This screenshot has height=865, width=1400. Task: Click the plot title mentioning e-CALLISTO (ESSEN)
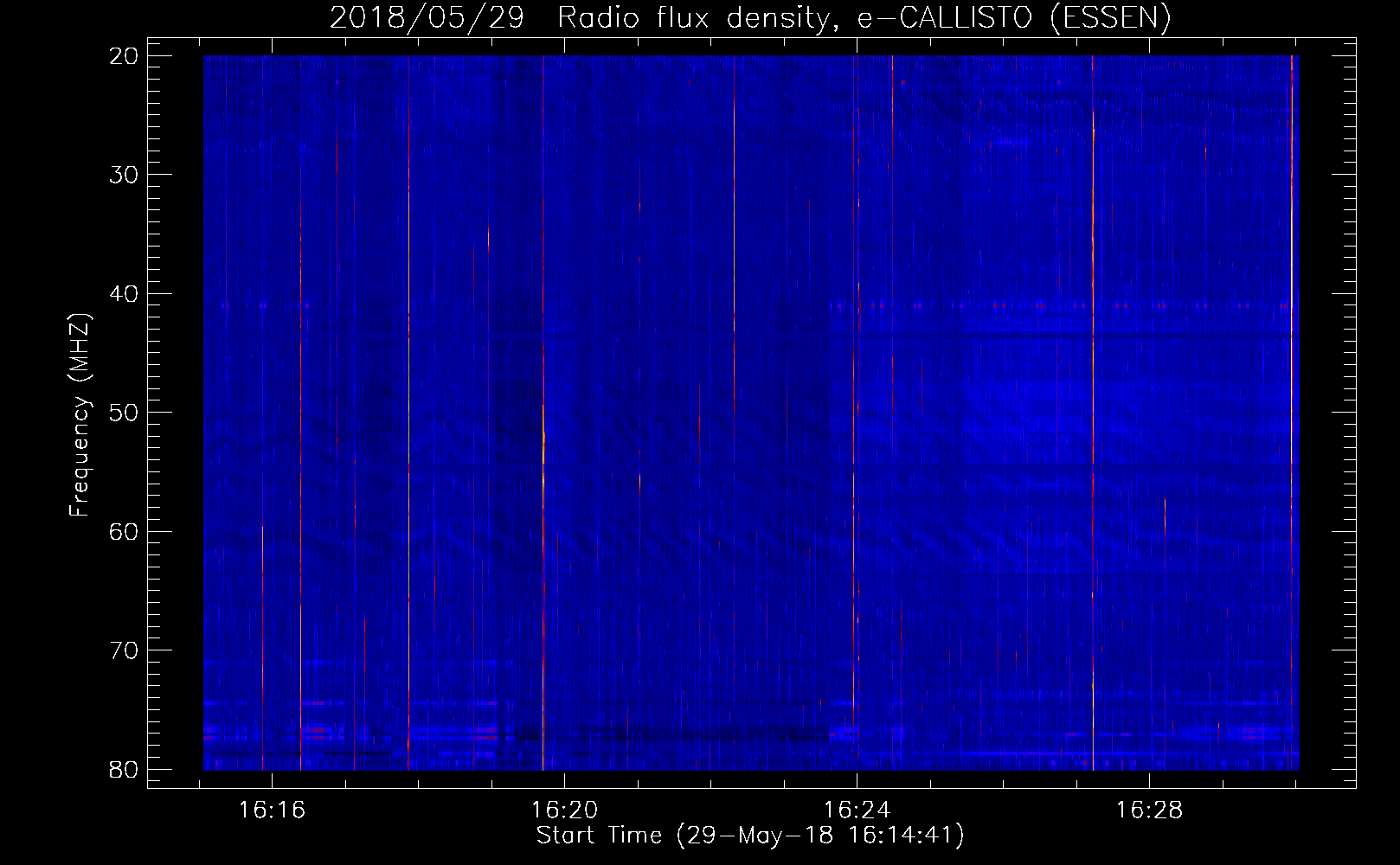(x=750, y=18)
